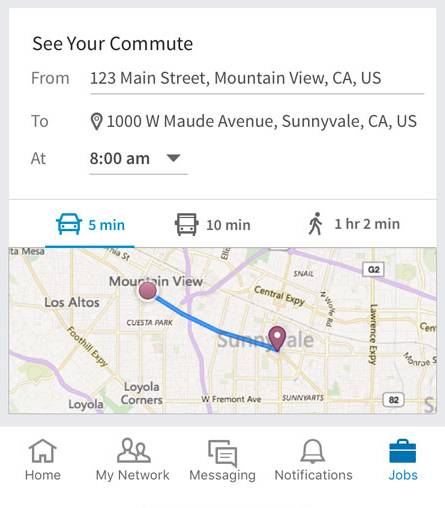Edit the From address 123 Main Street field
Screen dimensions: 445x508
(257, 79)
